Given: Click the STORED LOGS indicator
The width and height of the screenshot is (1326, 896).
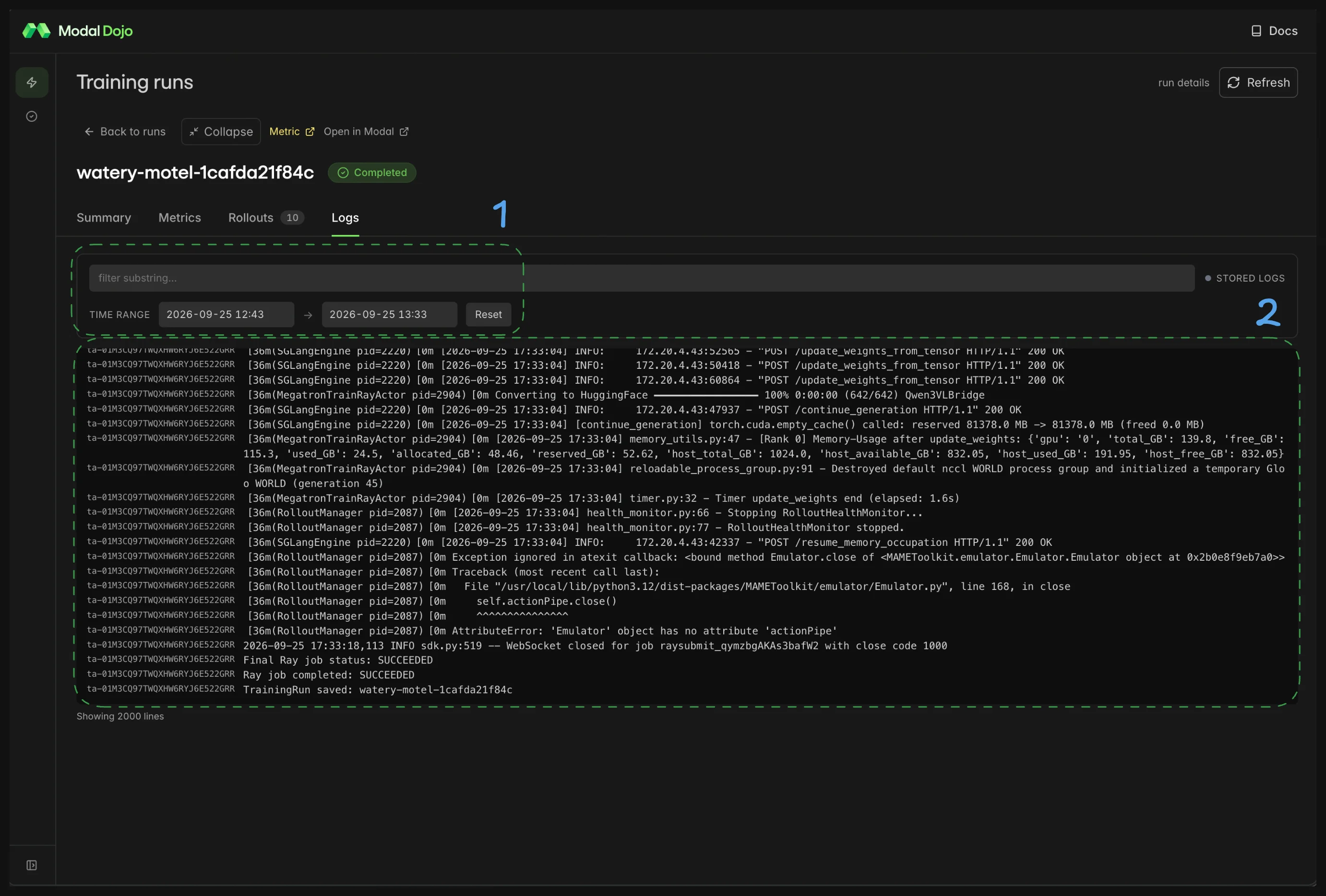Looking at the screenshot, I should click(1244, 278).
